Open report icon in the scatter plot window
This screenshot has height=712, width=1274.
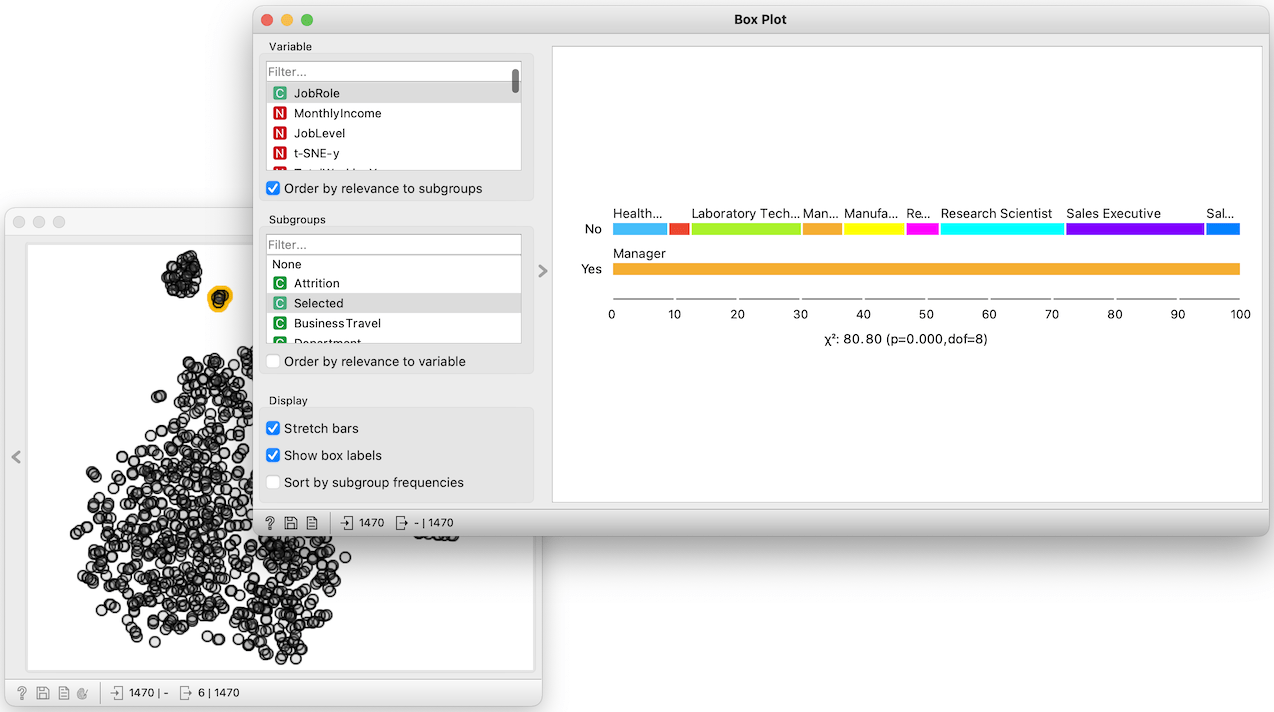click(x=64, y=692)
